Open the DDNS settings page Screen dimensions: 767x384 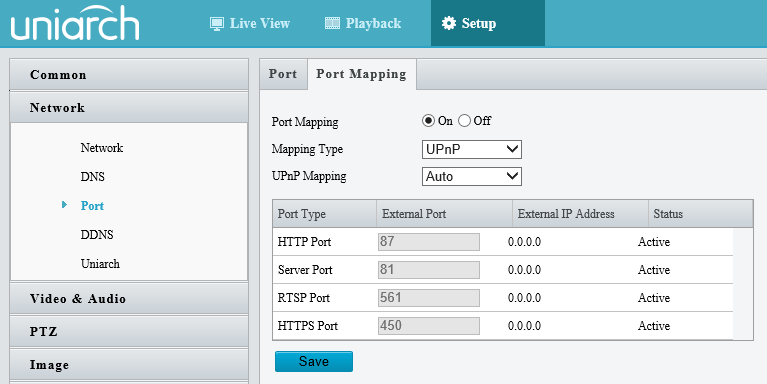click(97, 234)
